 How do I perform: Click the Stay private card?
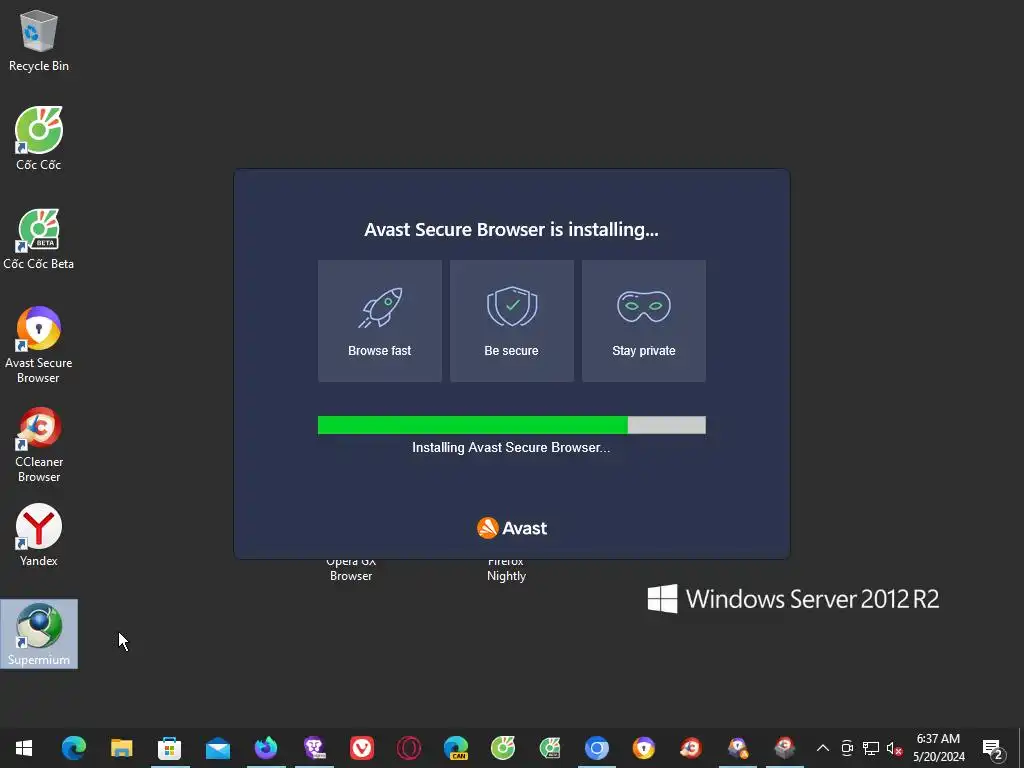643,321
